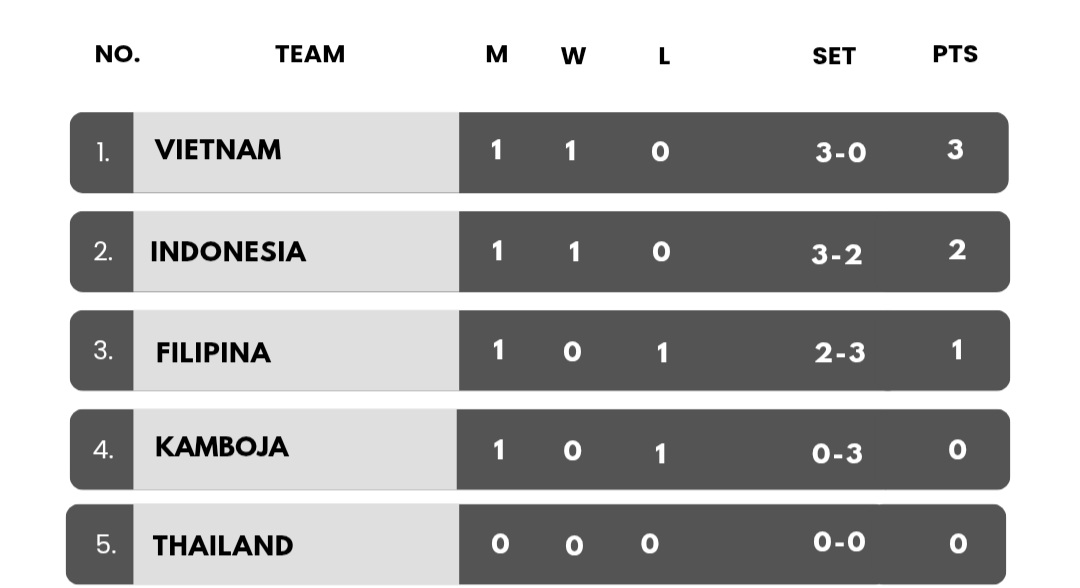The image size is (1080, 588).
Task: Click Vietnam's points value 3
Action: click(955, 149)
